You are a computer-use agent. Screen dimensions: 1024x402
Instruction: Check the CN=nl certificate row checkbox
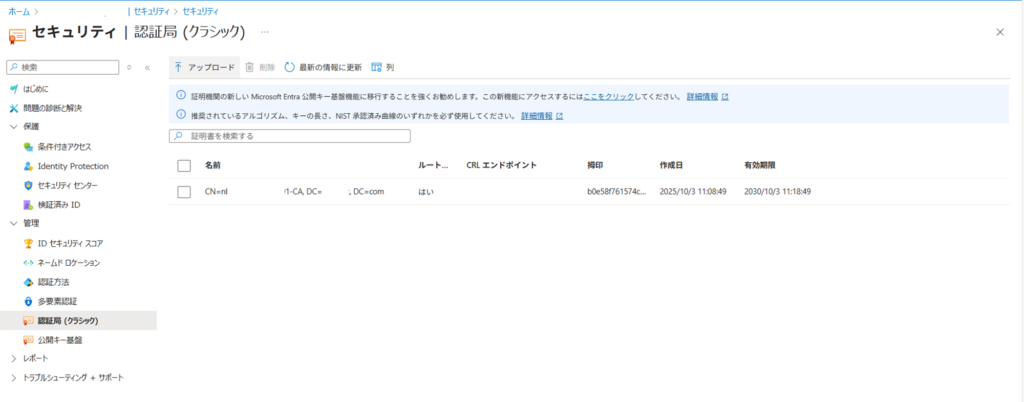184,191
